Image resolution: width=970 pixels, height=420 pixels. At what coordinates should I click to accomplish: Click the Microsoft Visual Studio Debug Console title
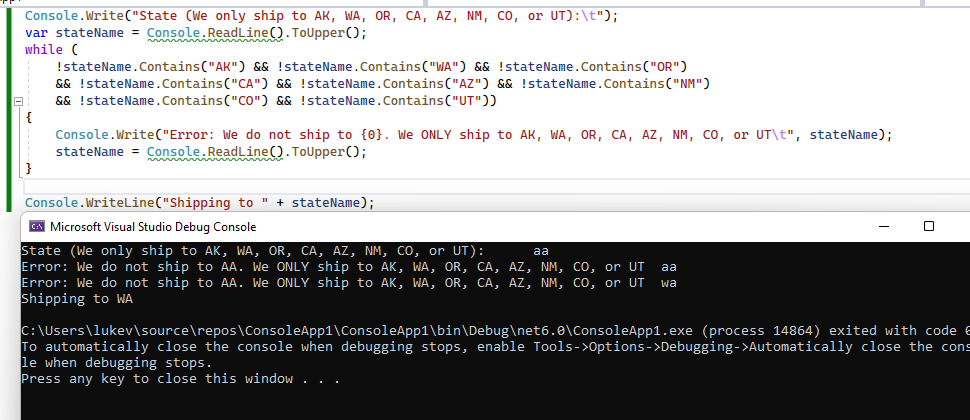pos(153,227)
